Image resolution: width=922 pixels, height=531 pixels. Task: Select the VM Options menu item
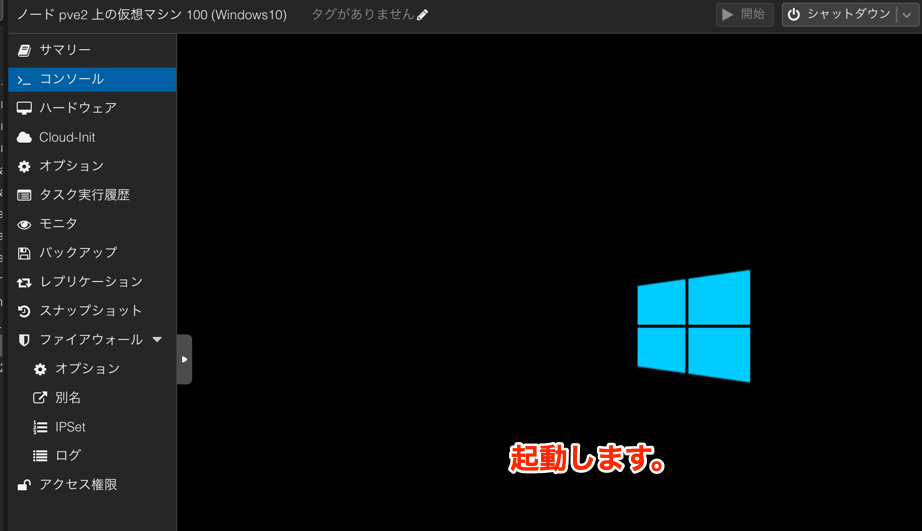tap(71, 166)
